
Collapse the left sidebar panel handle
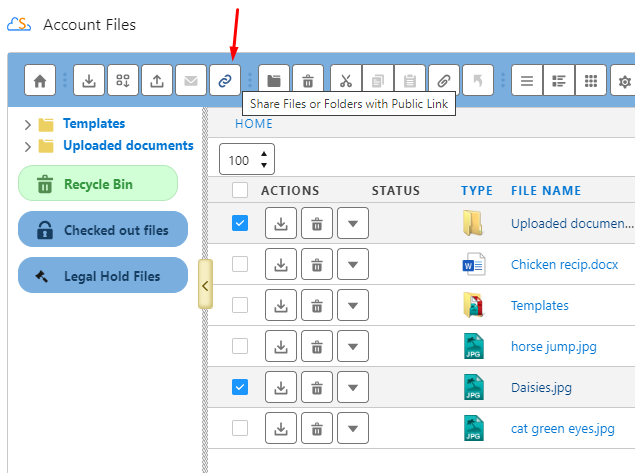point(205,286)
